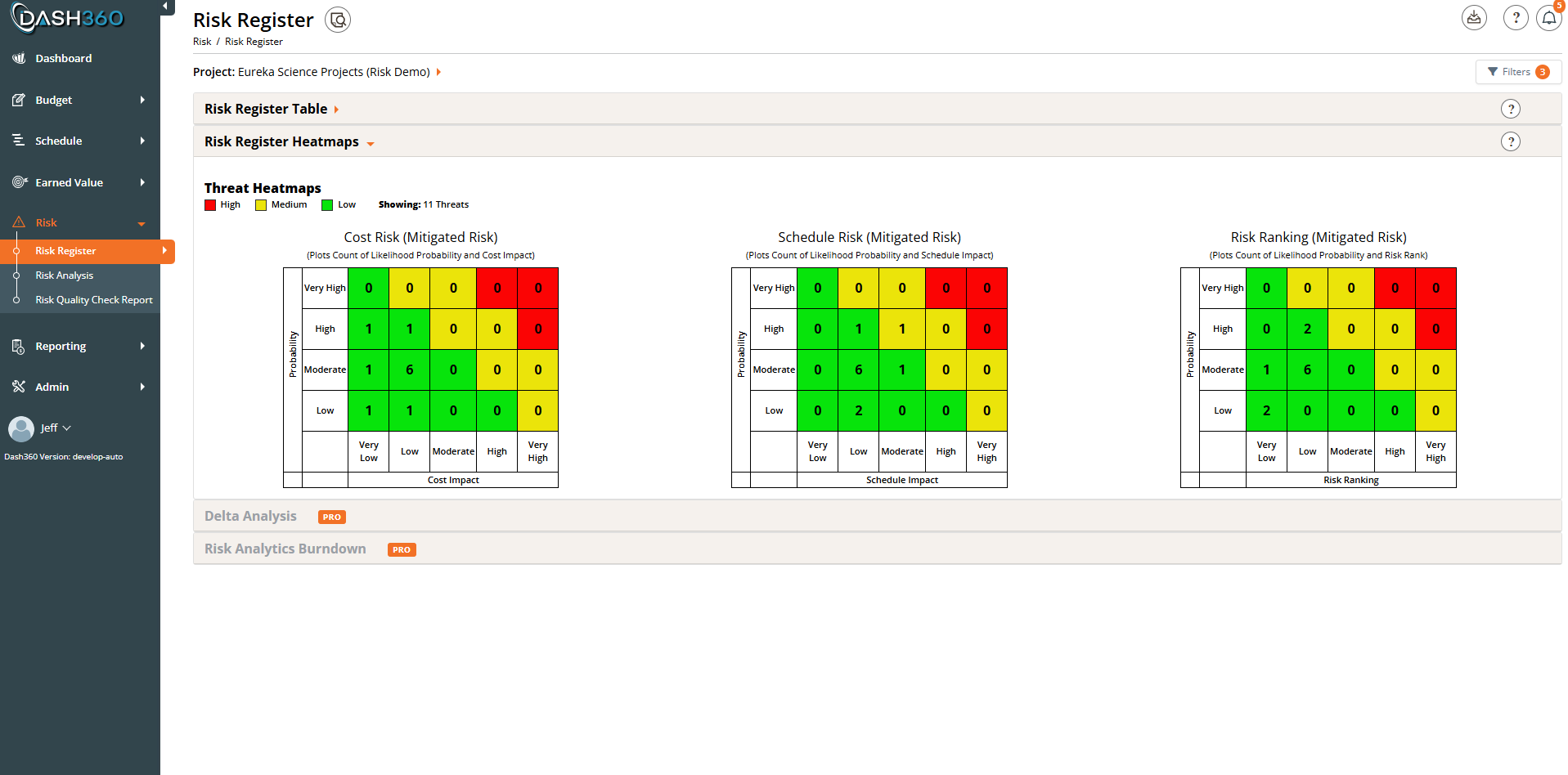Click the red High legend swatch

coord(210,205)
